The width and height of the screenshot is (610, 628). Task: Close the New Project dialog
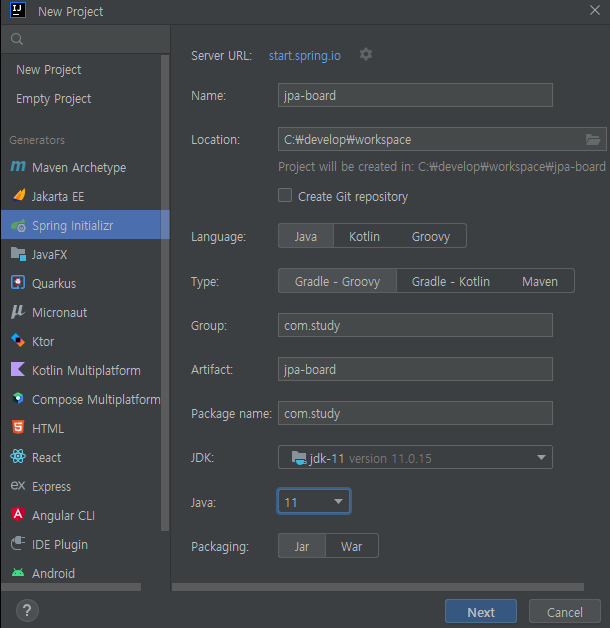[595, 10]
